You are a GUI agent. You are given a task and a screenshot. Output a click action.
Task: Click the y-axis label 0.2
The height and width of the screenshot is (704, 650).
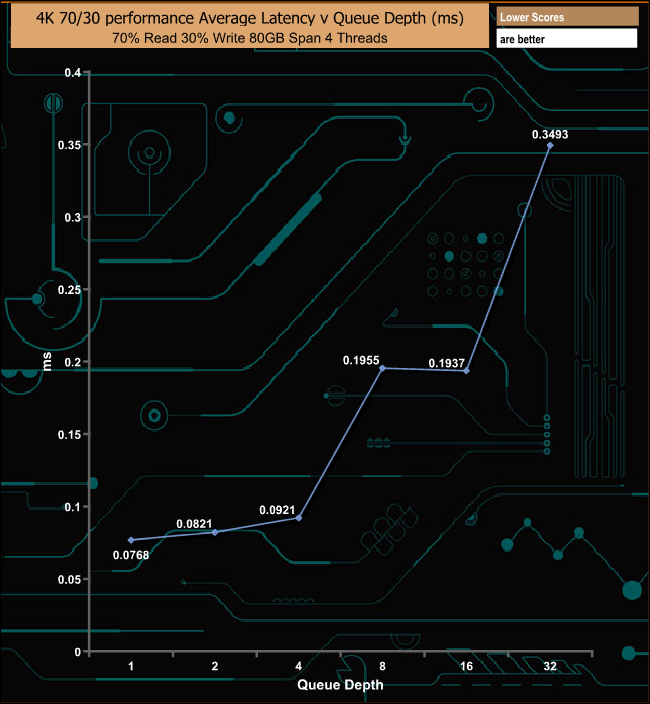(72, 362)
